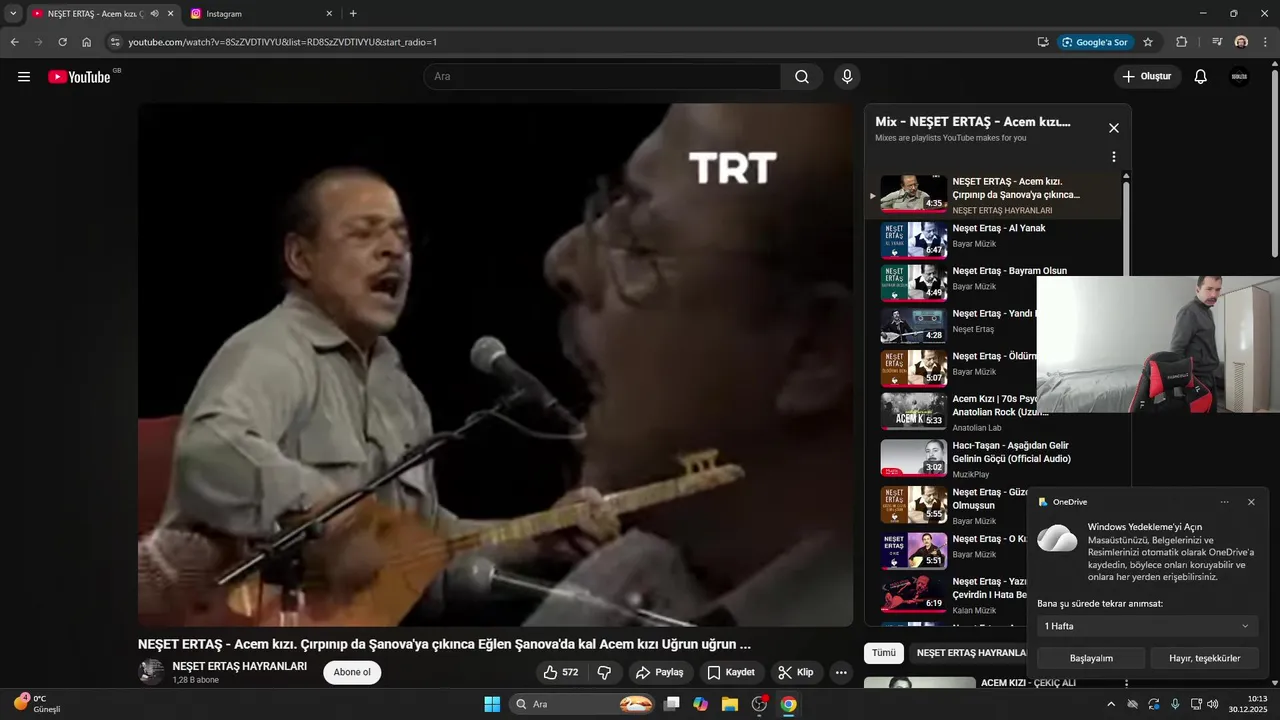Click the YouTube search input field
1280x720 pixels.
602,77
